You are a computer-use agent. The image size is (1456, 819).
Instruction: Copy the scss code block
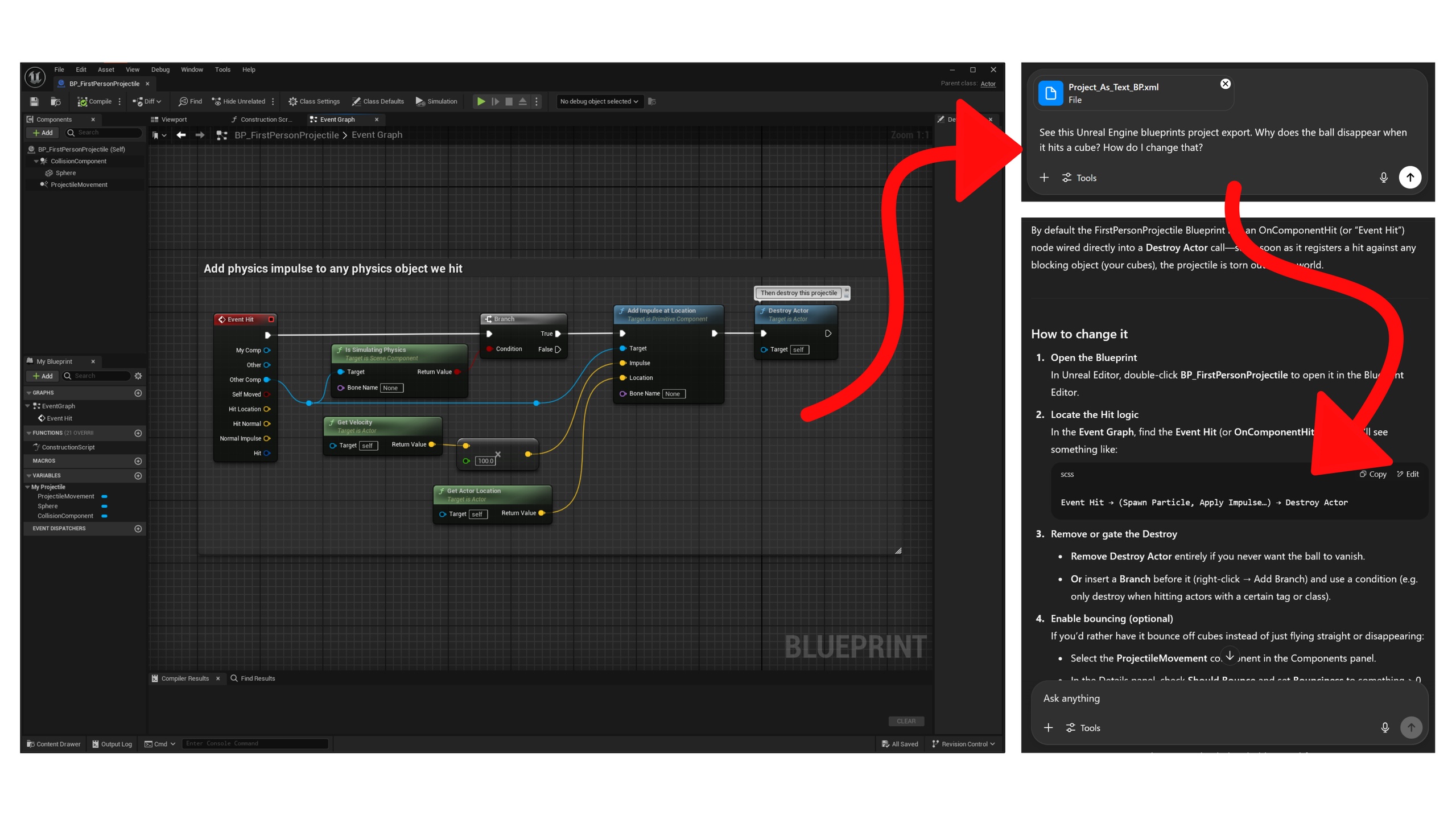(x=1372, y=474)
